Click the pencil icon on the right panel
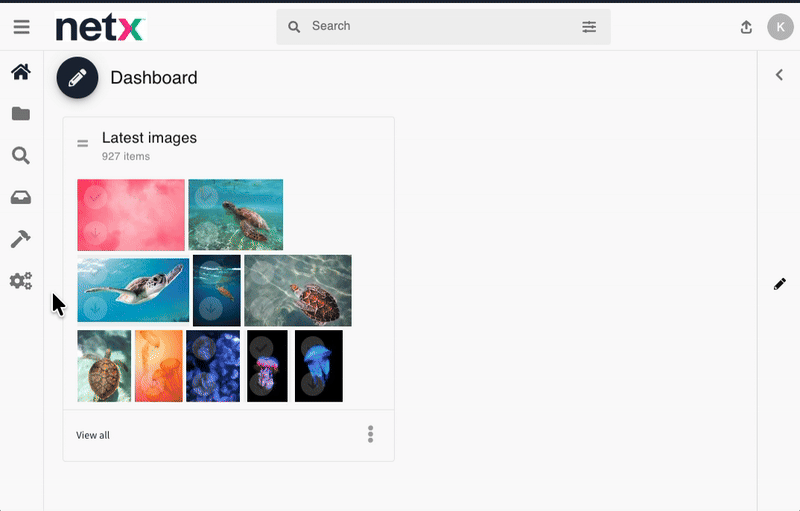Image resolution: width=800 pixels, height=511 pixels. coord(780,284)
